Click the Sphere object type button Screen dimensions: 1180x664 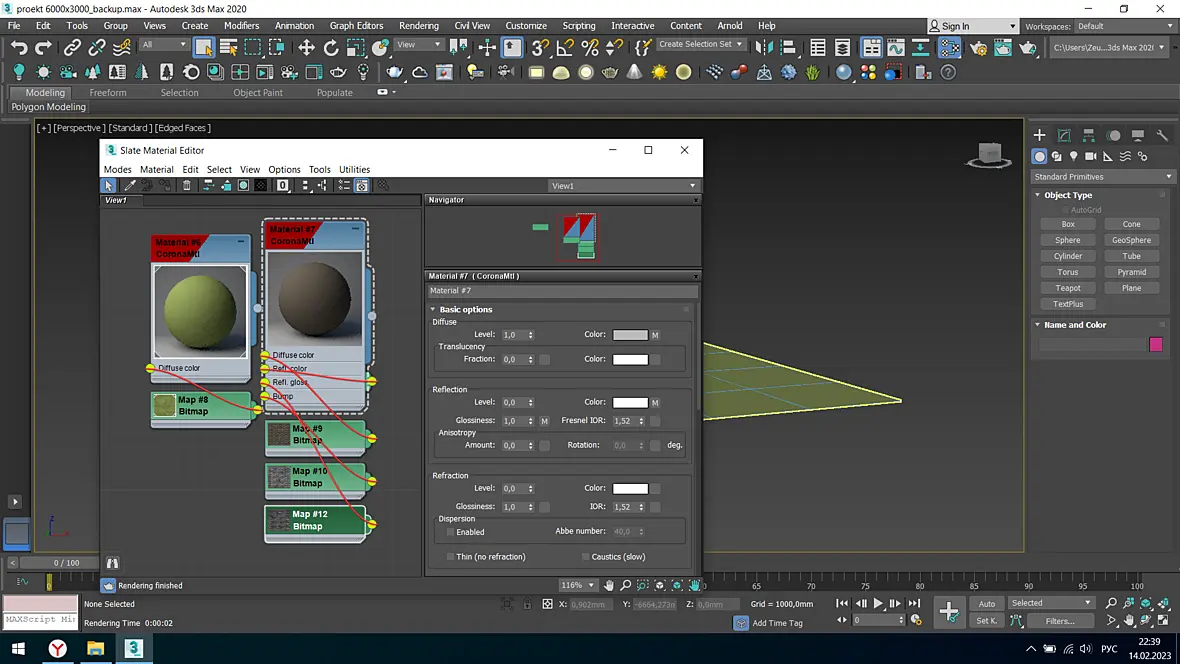pos(1067,240)
